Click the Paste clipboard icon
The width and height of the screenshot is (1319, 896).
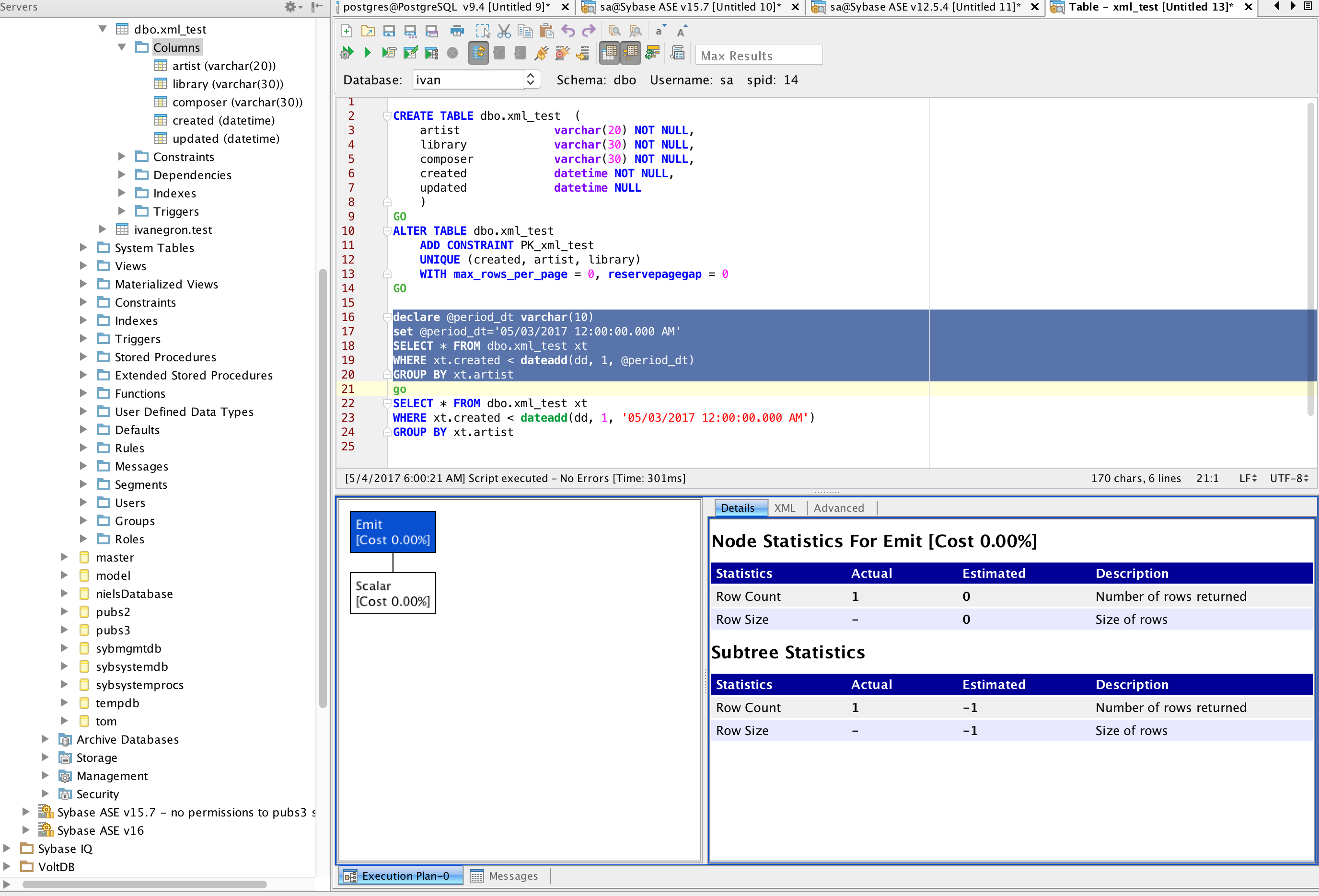pyautogui.click(x=546, y=31)
